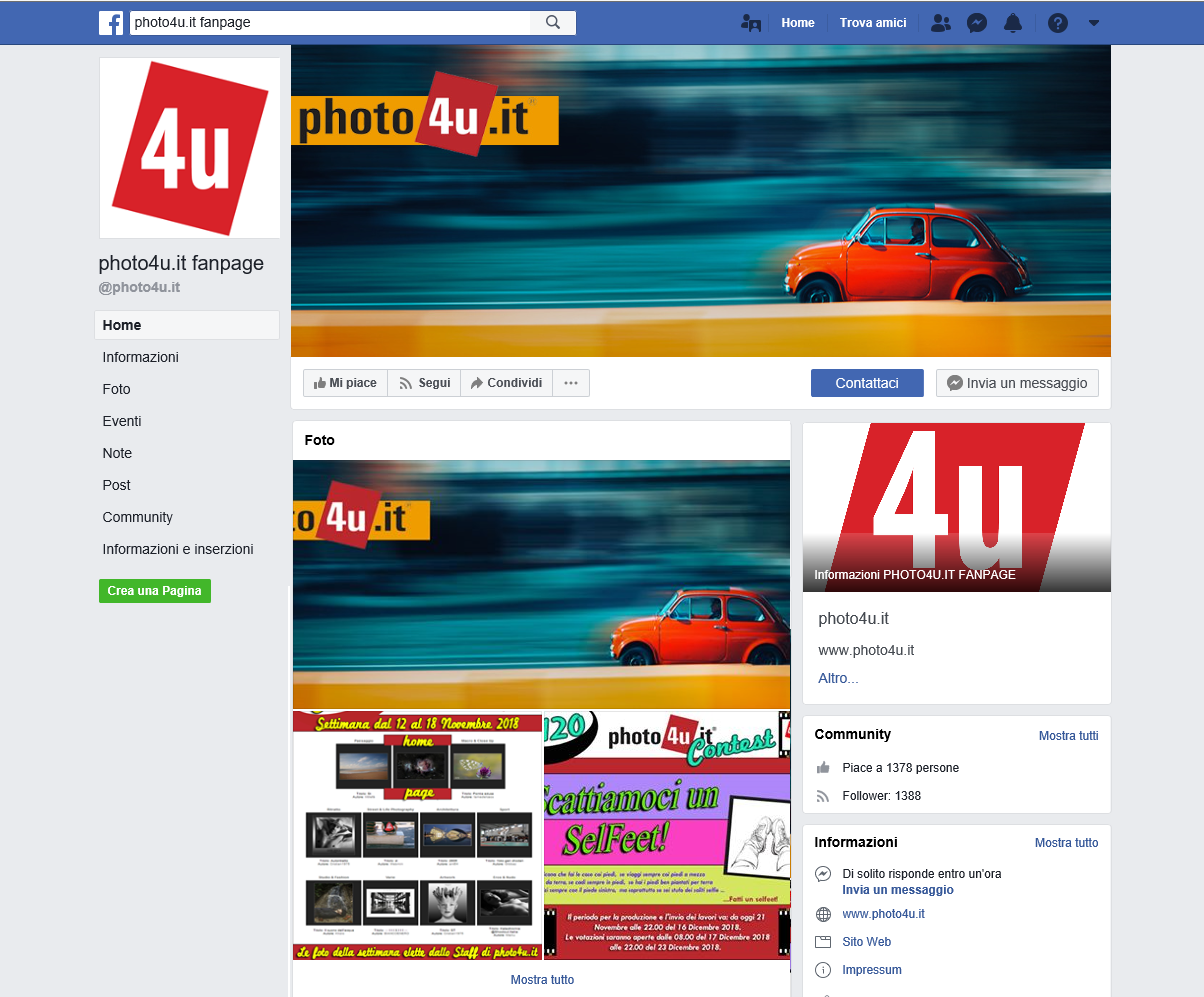Open Condividi share options
The width and height of the screenshot is (1204, 997).
506,383
